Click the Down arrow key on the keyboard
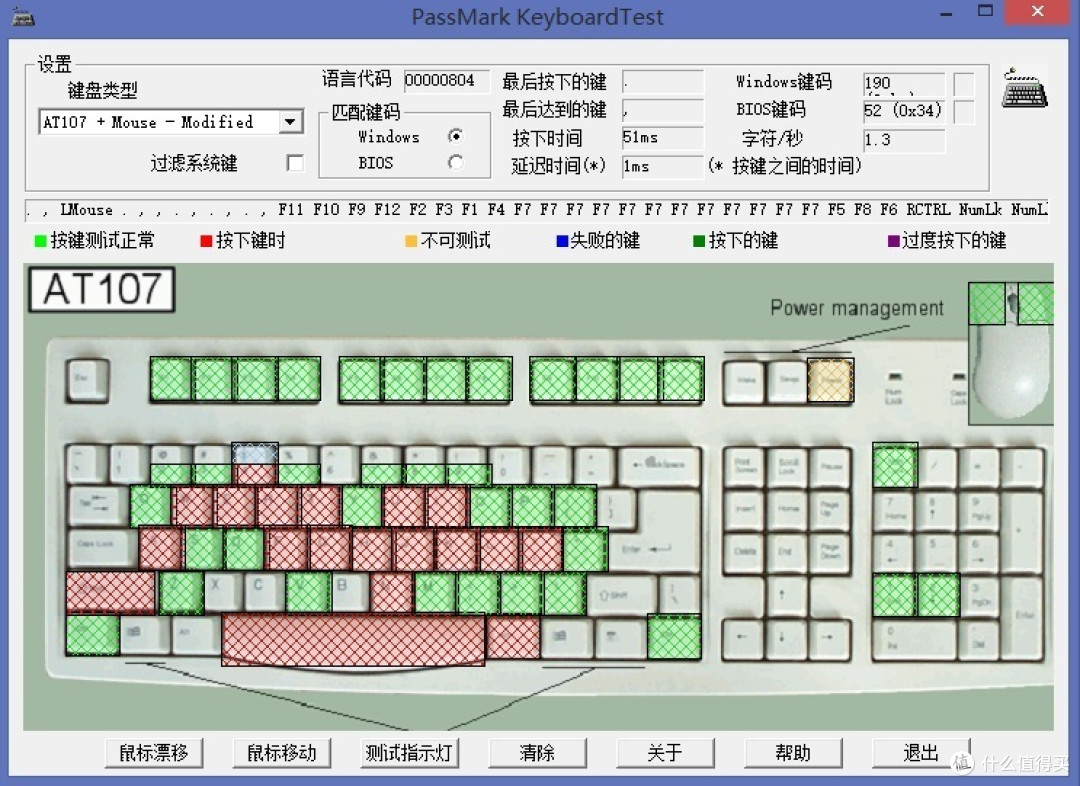 (x=787, y=638)
